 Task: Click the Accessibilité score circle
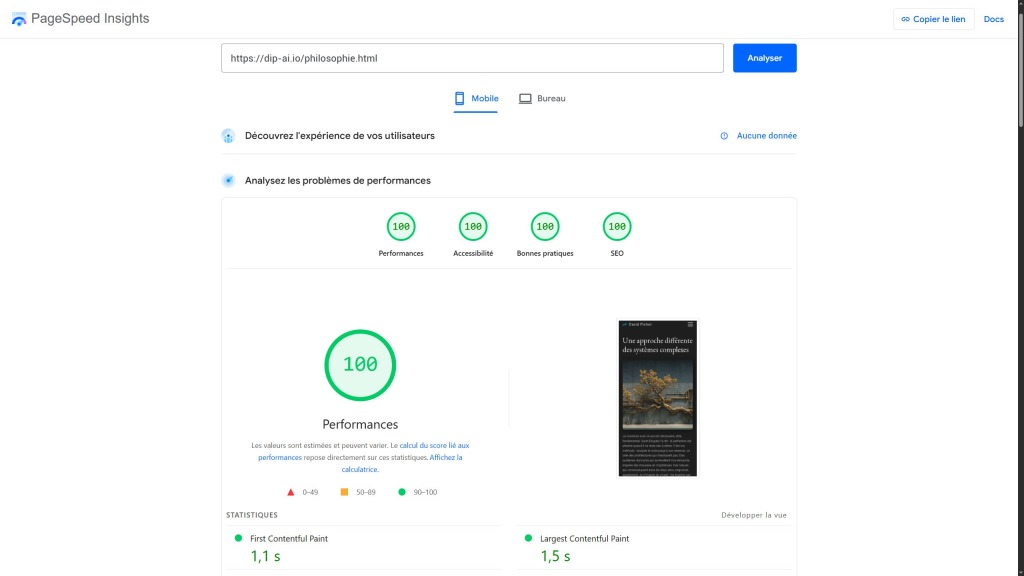tap(472, 226)
